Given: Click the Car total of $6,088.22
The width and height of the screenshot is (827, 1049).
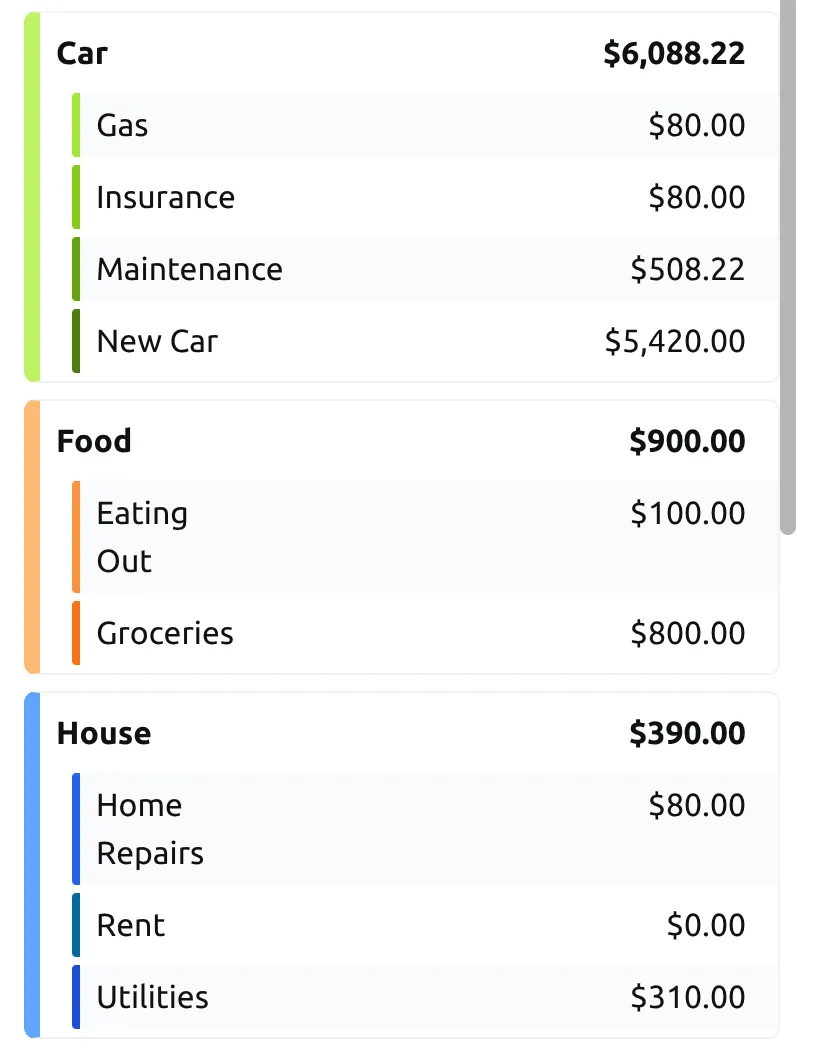Looking at the screenshot, I should pyautogui.click(x=674, y=53).
